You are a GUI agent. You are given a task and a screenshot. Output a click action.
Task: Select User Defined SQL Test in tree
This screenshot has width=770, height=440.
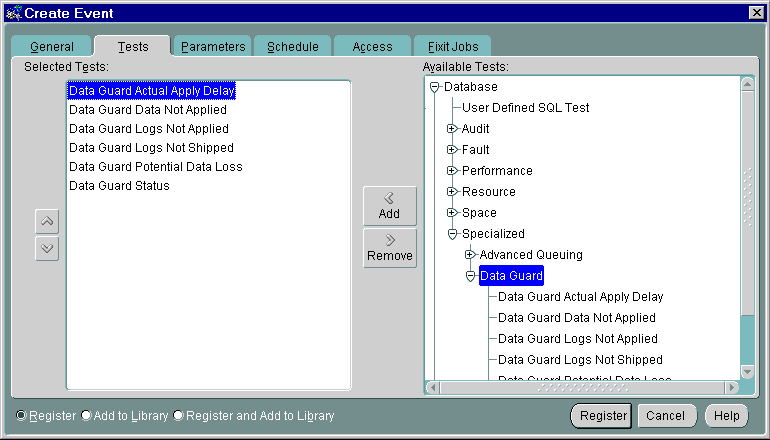pyautogui.click(x=525, y=108)
